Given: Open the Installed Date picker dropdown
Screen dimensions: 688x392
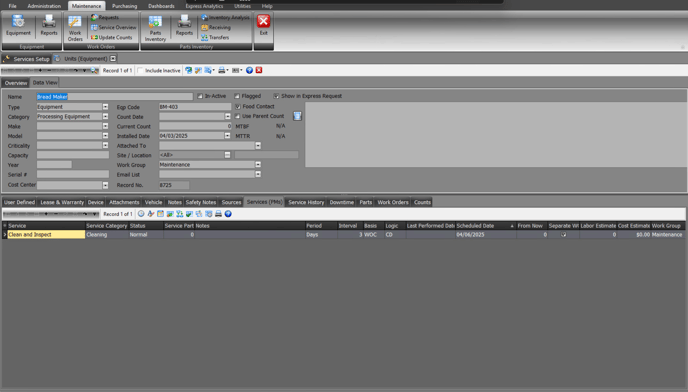Looking at the screenshot, I should (227, 136).
